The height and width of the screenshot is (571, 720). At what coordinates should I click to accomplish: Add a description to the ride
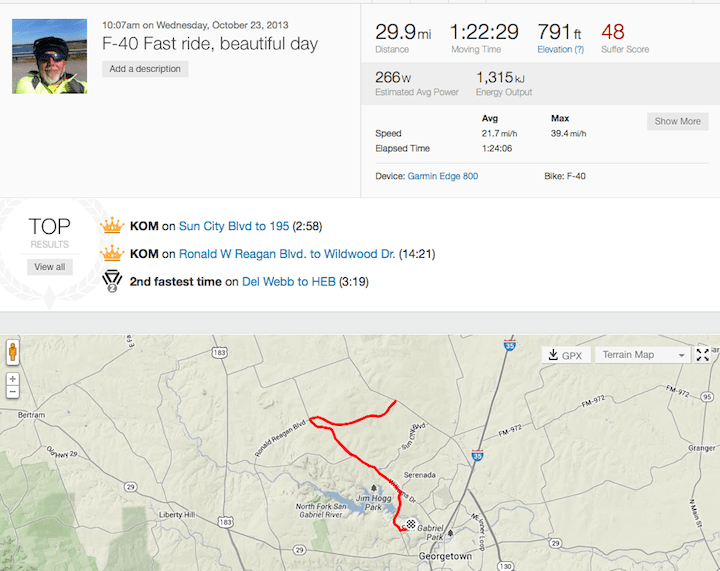pyautogui.click(x=145, y=69)
